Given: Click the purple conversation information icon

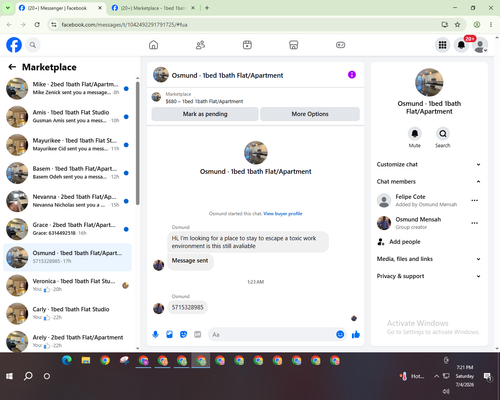Looking at the screenshot, I should pos(352,75).
